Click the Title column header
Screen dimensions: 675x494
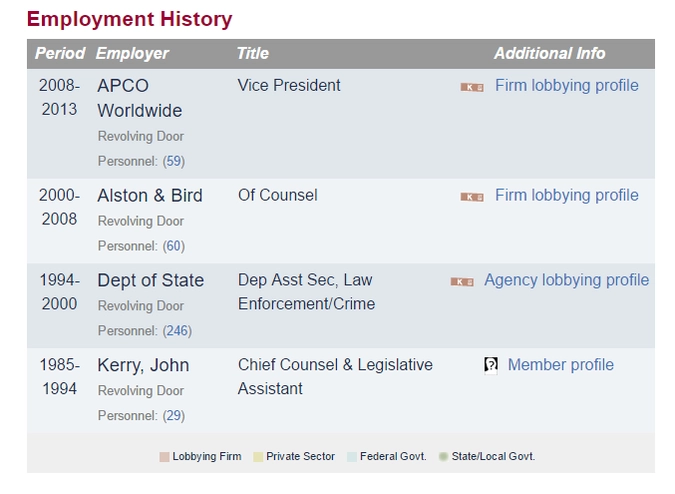click(253, 54)
